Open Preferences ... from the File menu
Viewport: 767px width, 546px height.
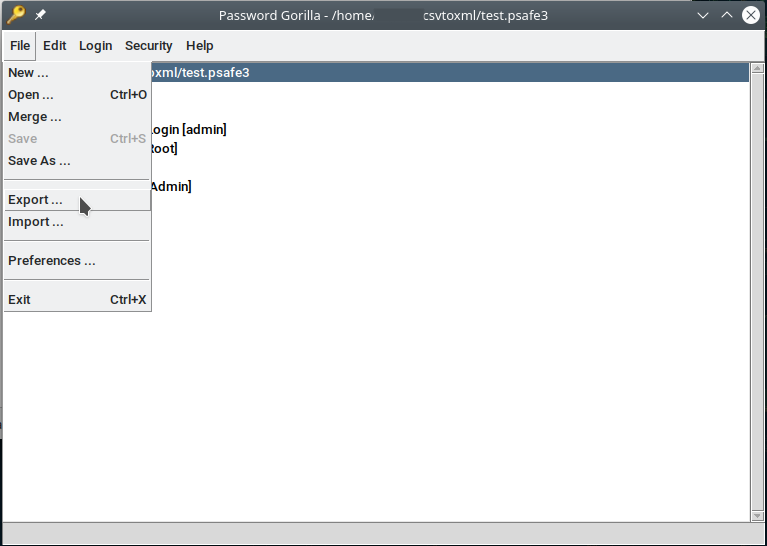click(77, 261)
